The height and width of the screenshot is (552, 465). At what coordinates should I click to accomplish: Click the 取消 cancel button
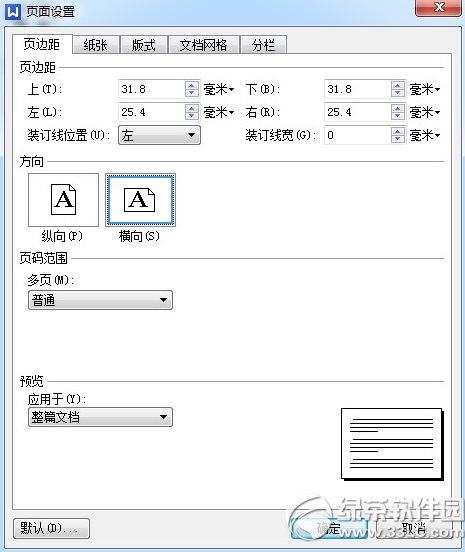(414, 528)
